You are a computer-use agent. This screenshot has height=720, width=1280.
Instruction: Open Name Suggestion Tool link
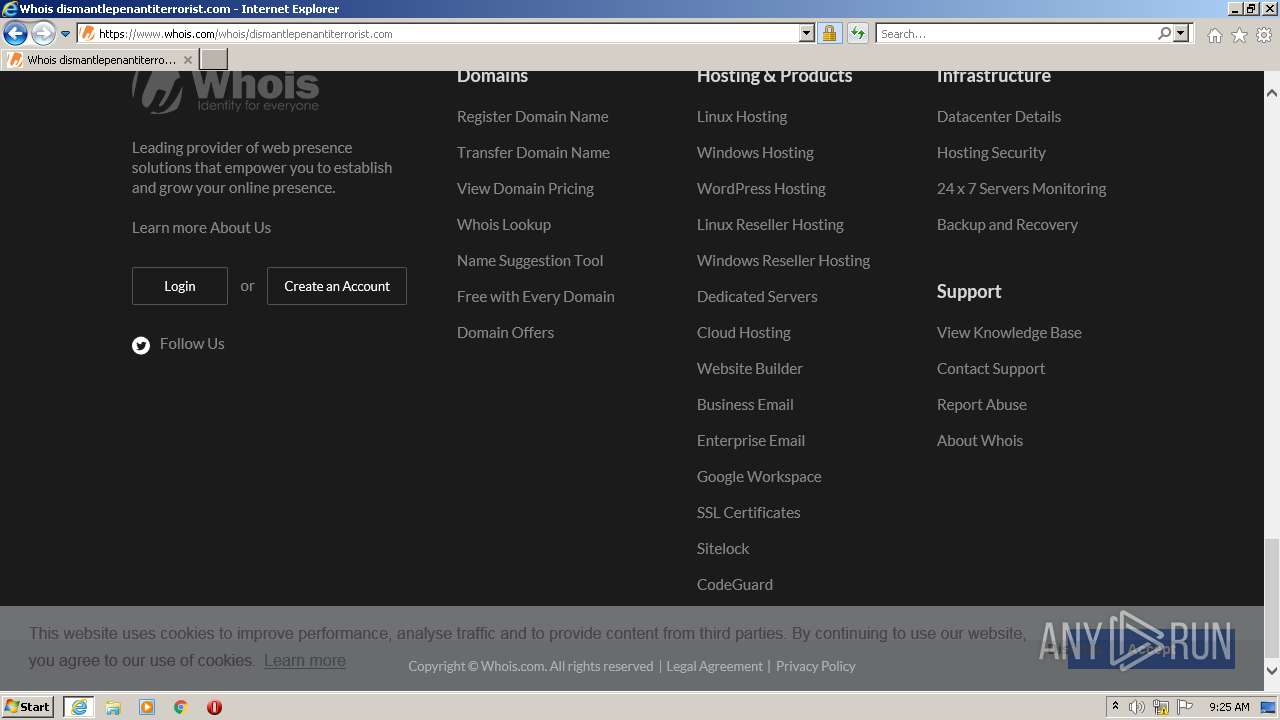click(x=530, y=261)
